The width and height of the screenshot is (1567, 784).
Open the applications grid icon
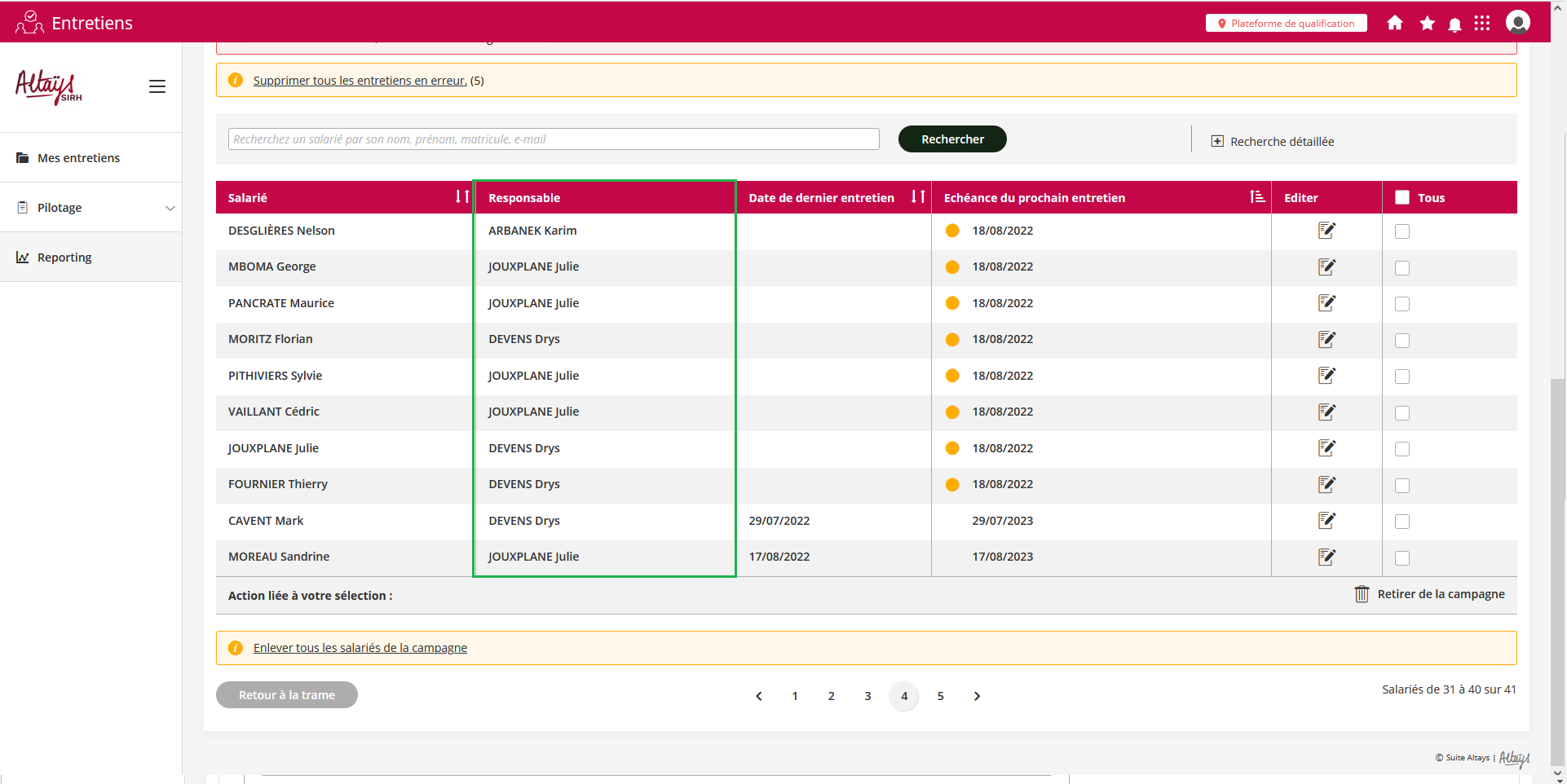click(x=1482, y=23)
